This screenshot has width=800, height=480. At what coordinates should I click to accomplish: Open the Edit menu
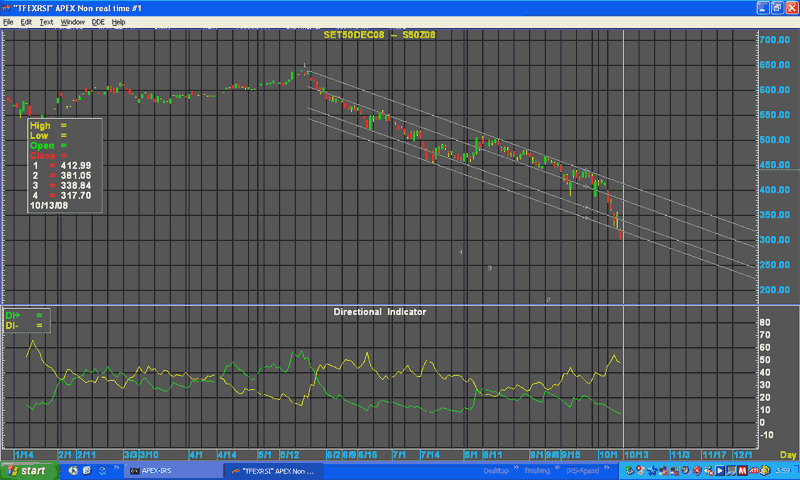(x=26, y=22)
